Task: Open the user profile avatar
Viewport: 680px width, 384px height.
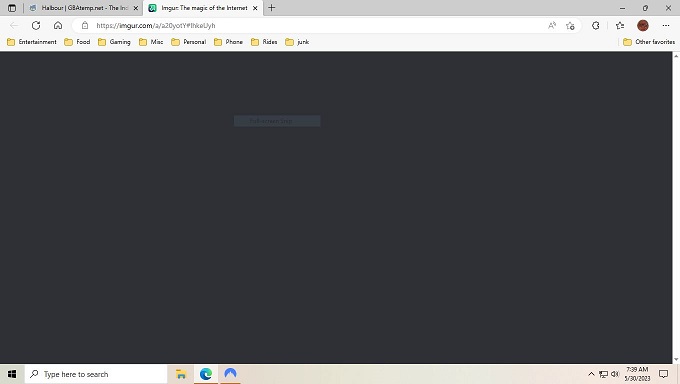Action: pyautogui.click(x=643, y=26)
